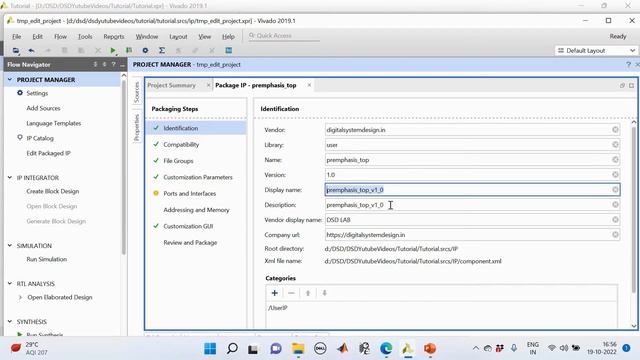The width and height of the screenshot is (640, 360).
Task: Open the File menu
Action: click(x=16, y=36)
